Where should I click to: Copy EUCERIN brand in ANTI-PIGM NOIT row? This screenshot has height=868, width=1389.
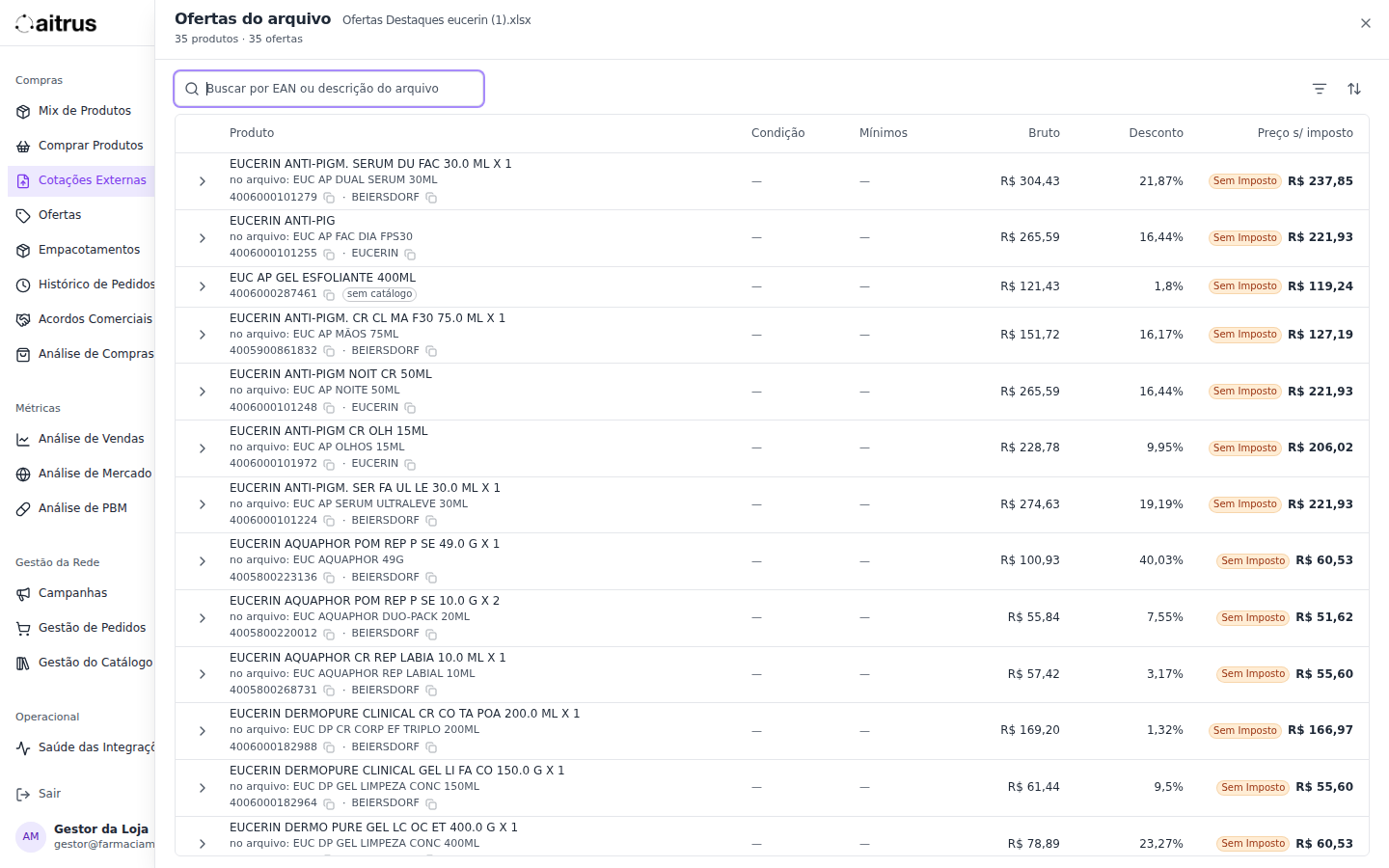410,408
